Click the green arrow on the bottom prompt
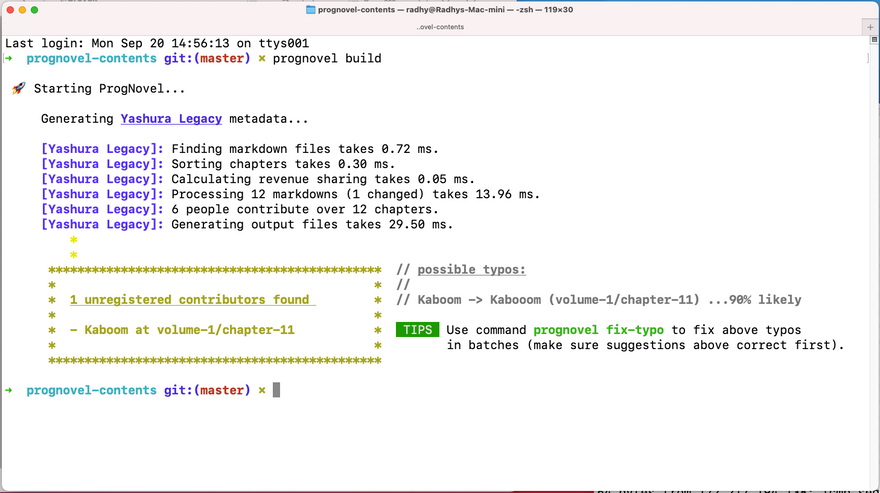The height and width of the screenshot is (493, 880). coord(10,390)
